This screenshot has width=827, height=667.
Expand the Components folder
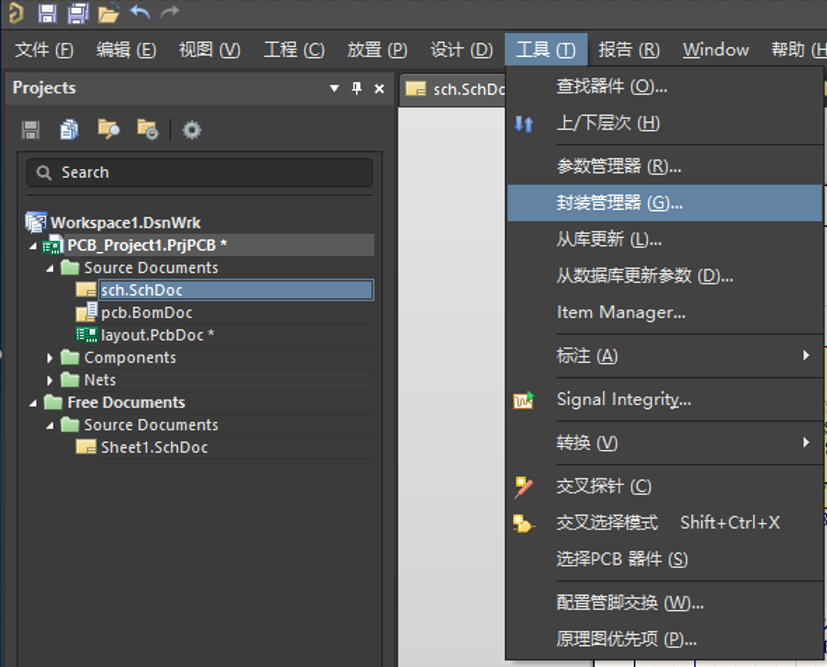coord(50,358)
